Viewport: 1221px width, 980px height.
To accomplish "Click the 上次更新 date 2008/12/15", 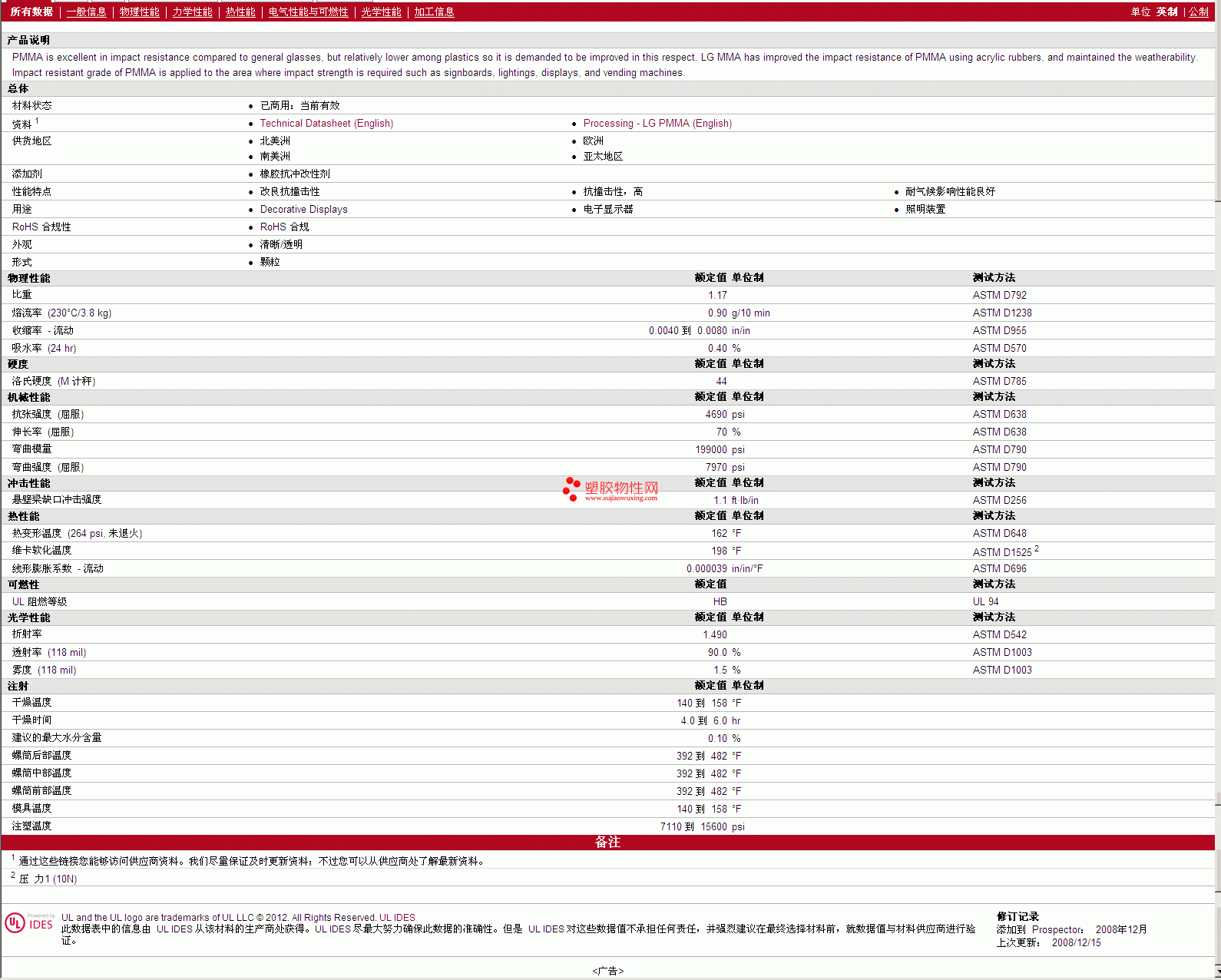I will [1076, 943].
